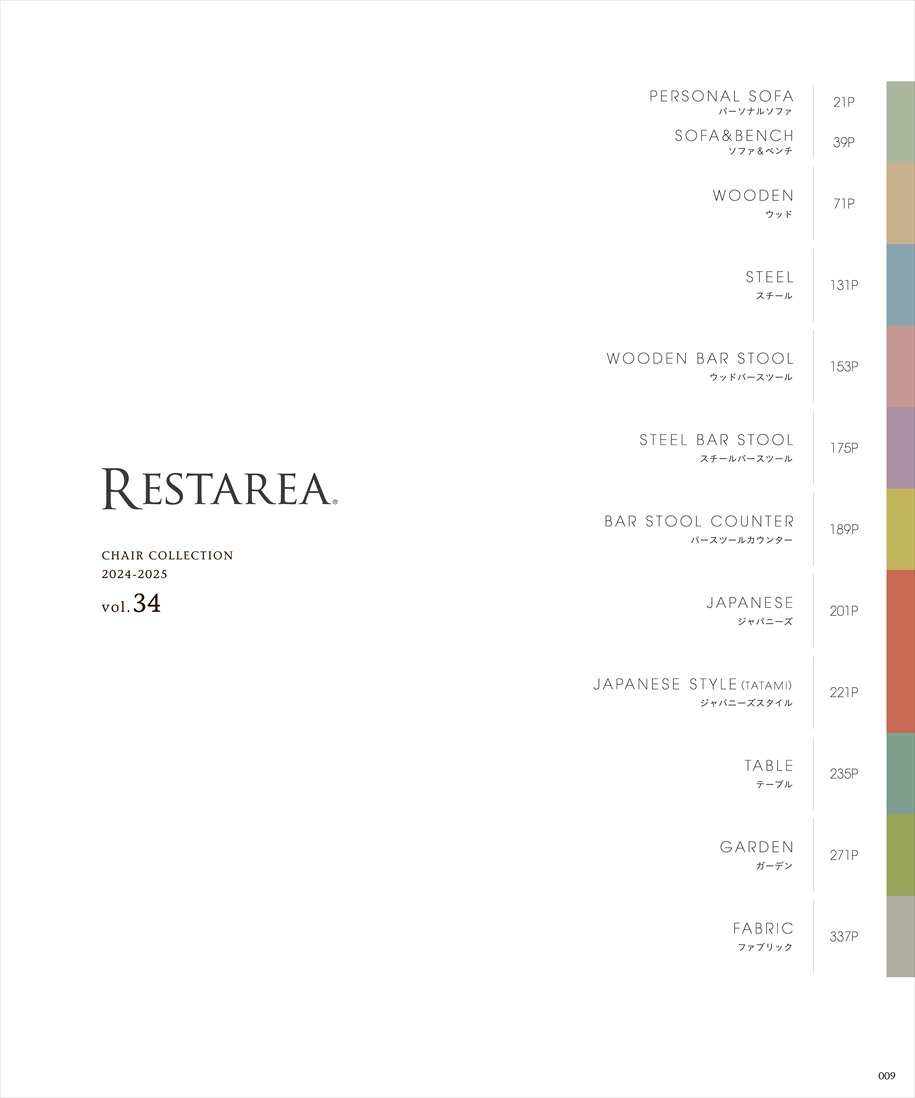Select the purple index tab beside 175P
This screenshot has width=915, height=1098.
pos(900,447)
